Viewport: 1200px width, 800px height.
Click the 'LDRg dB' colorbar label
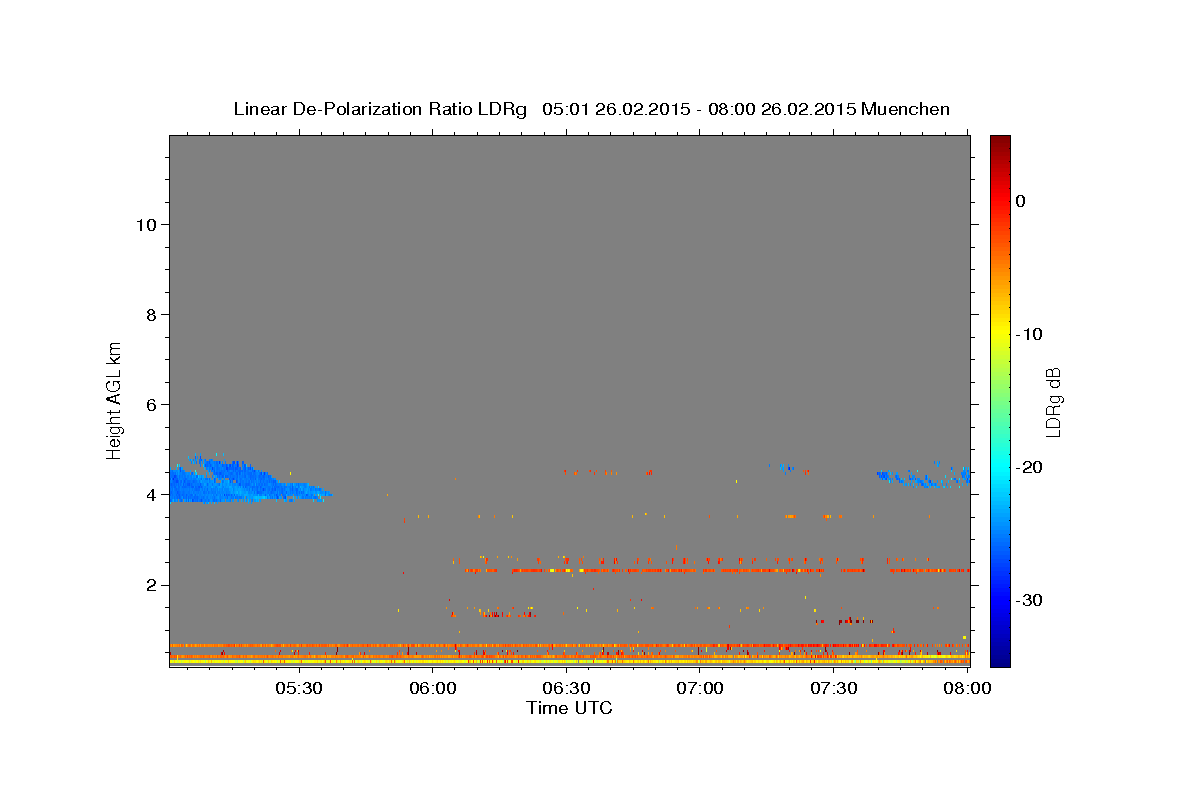pos(1053,402)
